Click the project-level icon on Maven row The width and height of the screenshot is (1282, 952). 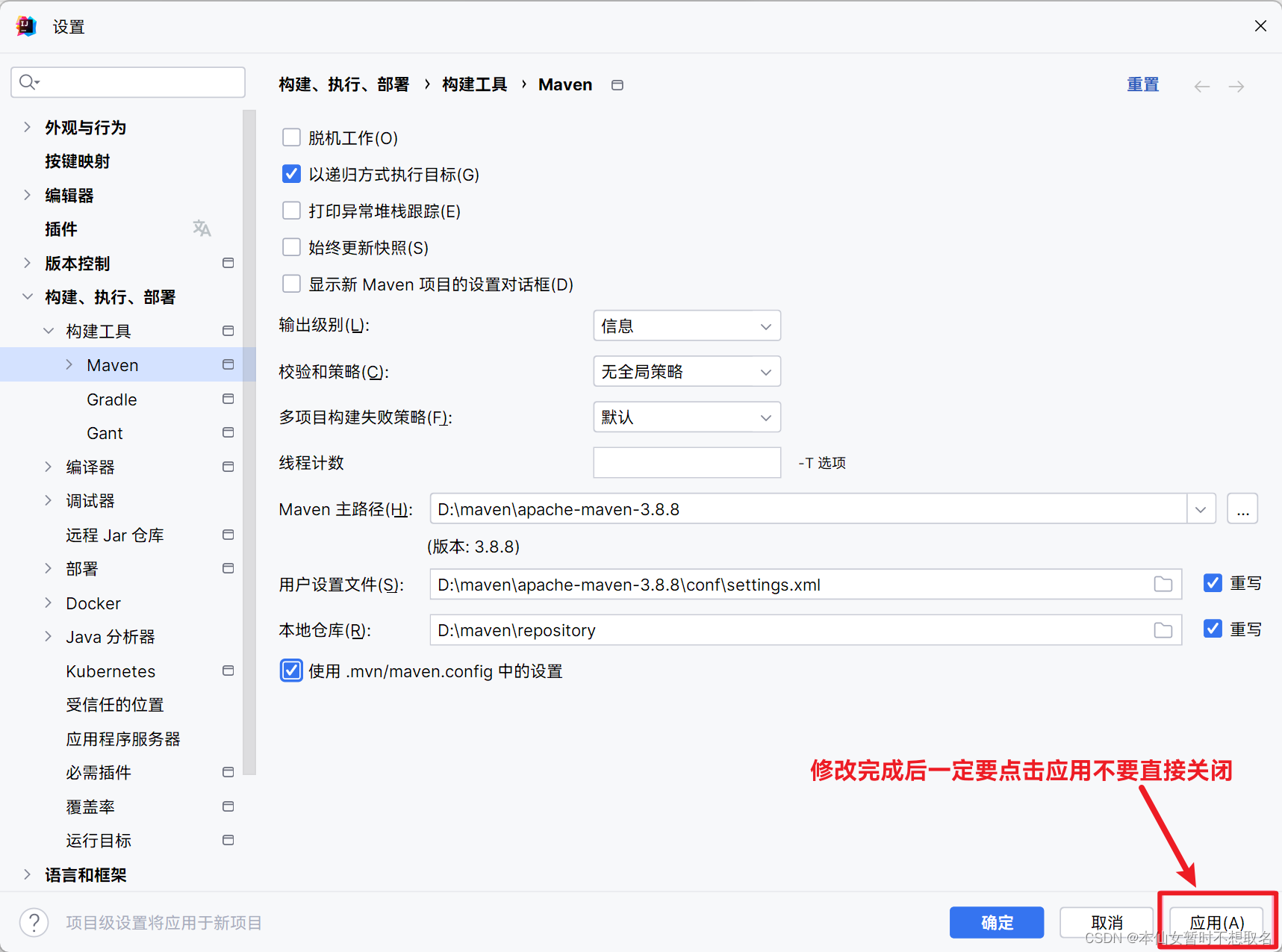(228, 364)
